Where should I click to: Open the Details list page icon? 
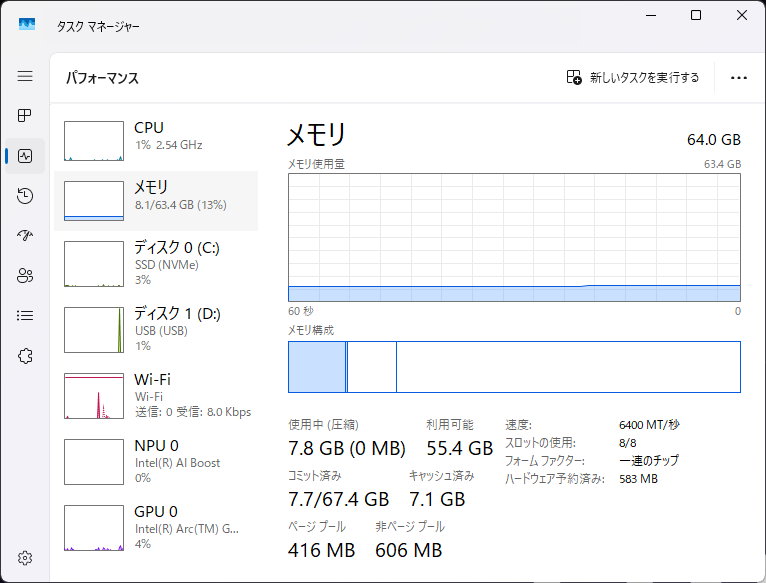[25, 316]
